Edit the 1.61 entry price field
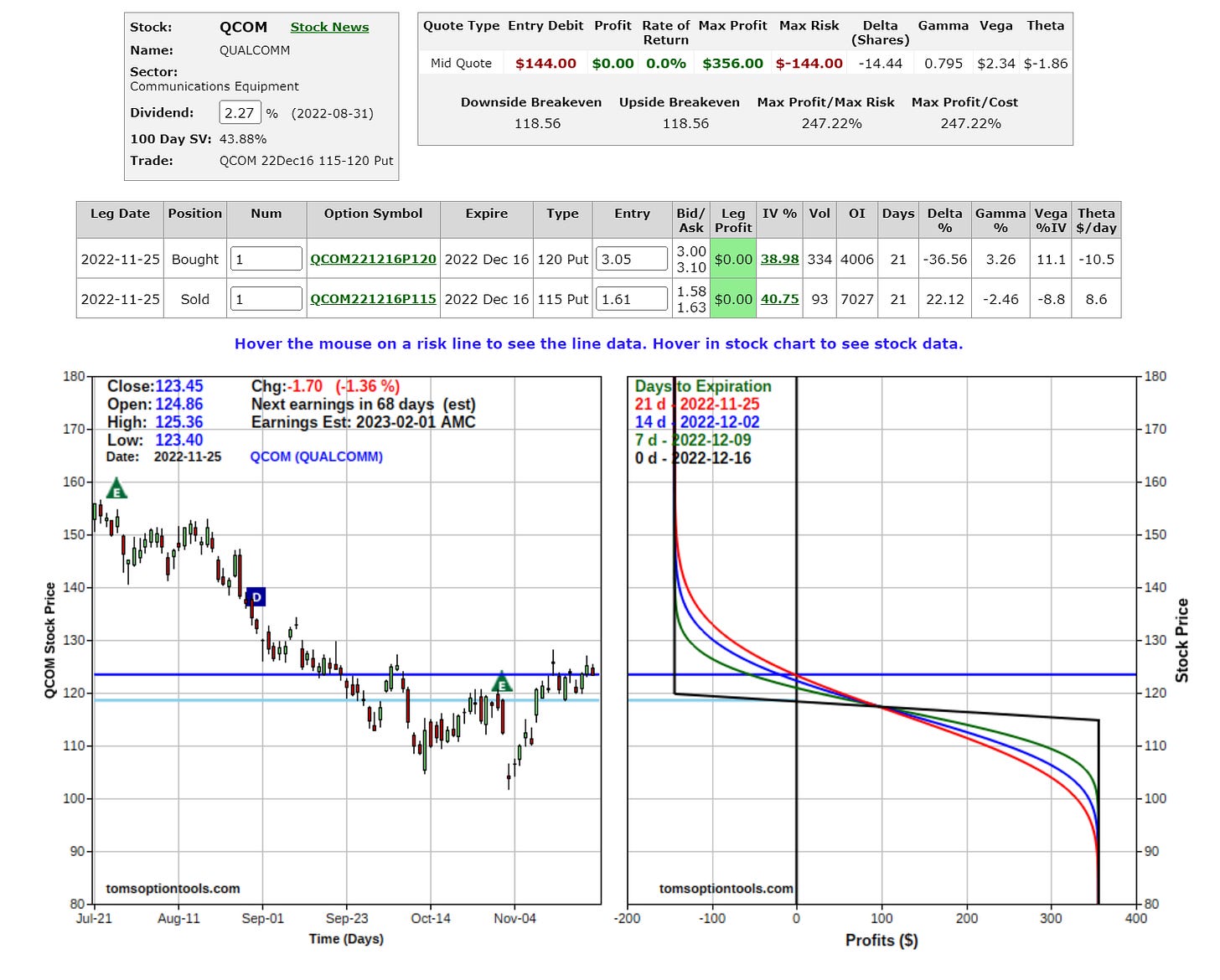Image resolution: width=1220 pixels, height=980 pixels. pyautogui.click(x=632, y=299)
